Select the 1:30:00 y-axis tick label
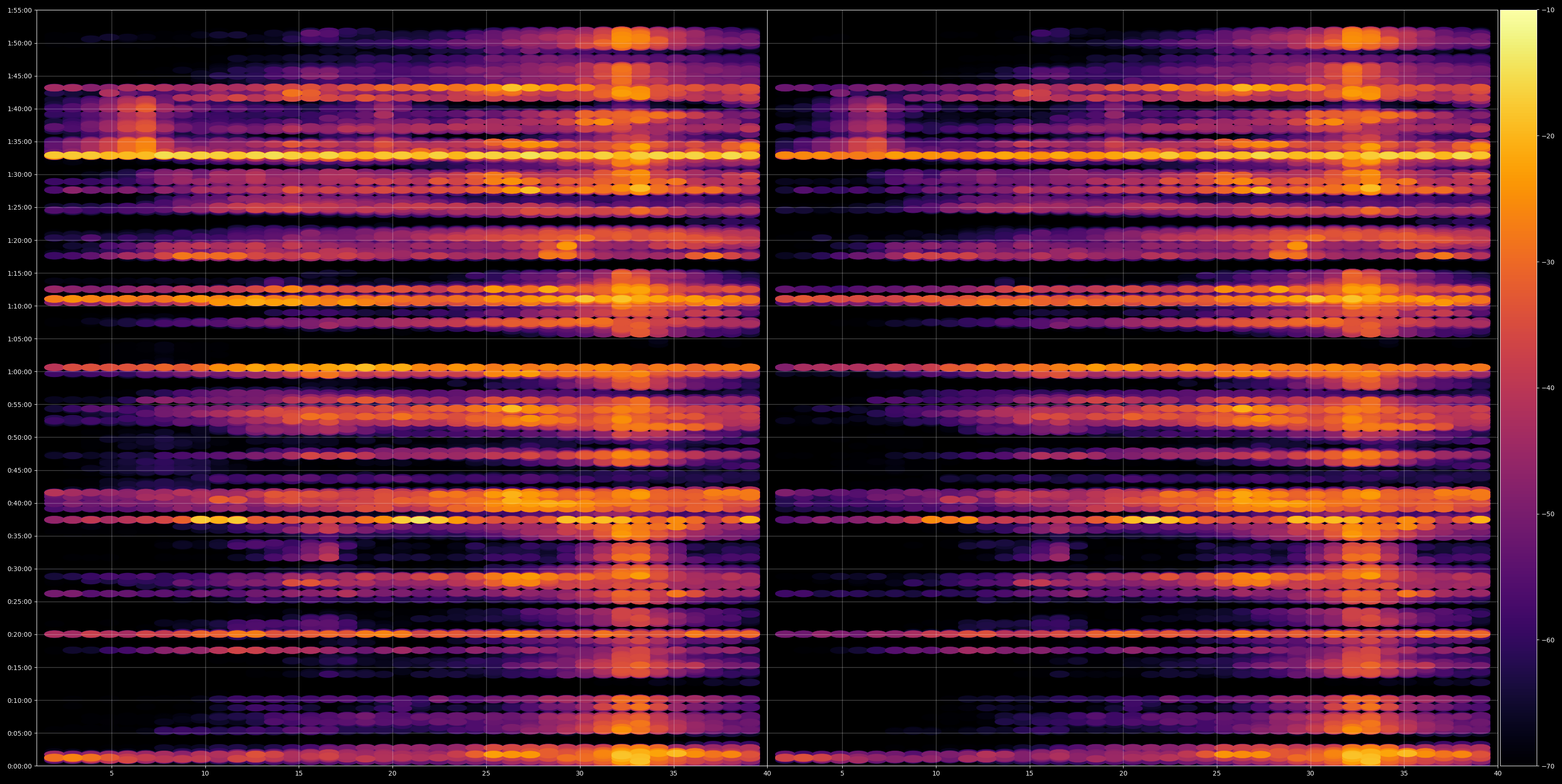The width and height of the screenshot is (1562, 784). [19, 174]
